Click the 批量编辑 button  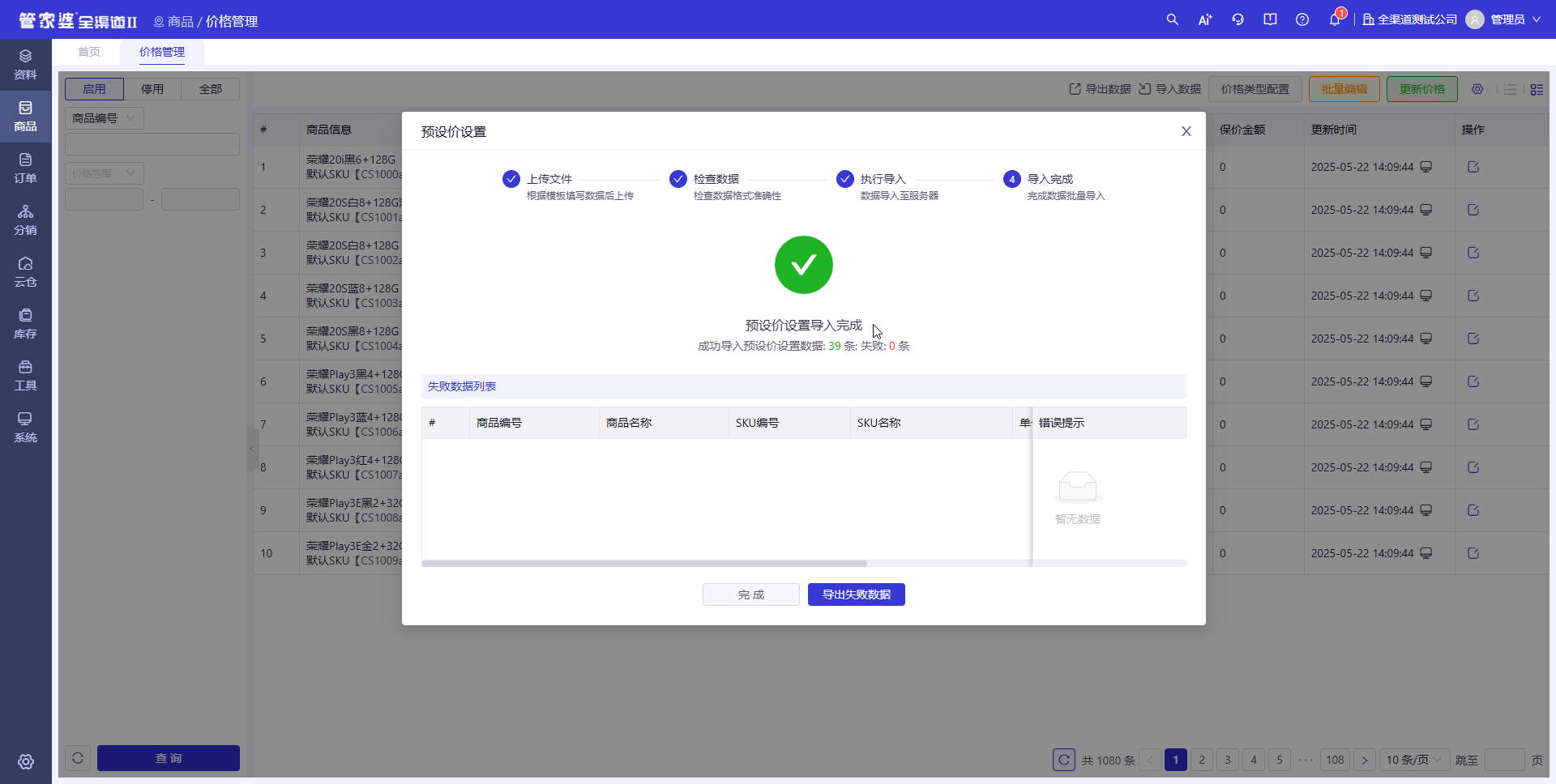(x=1344, y=89)
